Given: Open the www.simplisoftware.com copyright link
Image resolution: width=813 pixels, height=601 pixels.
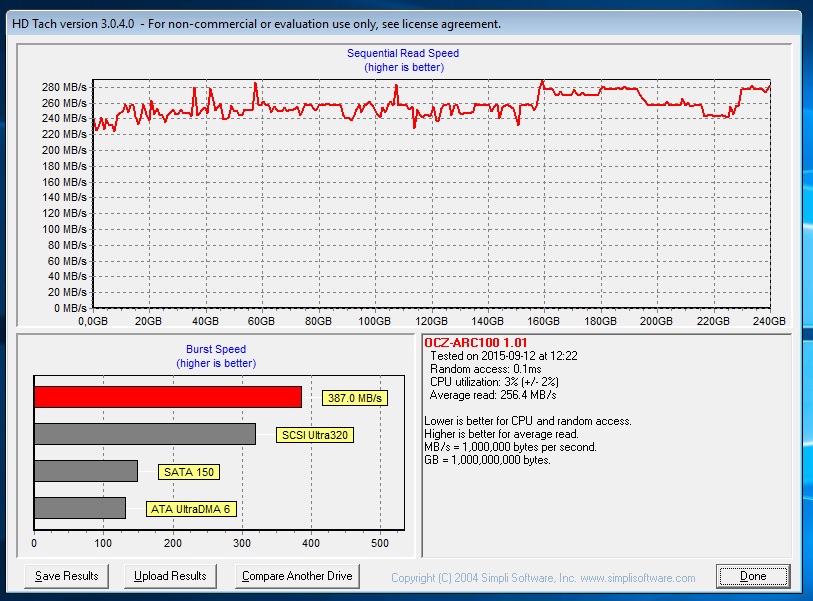Looking at the screenshot, I should pos(640,577).
